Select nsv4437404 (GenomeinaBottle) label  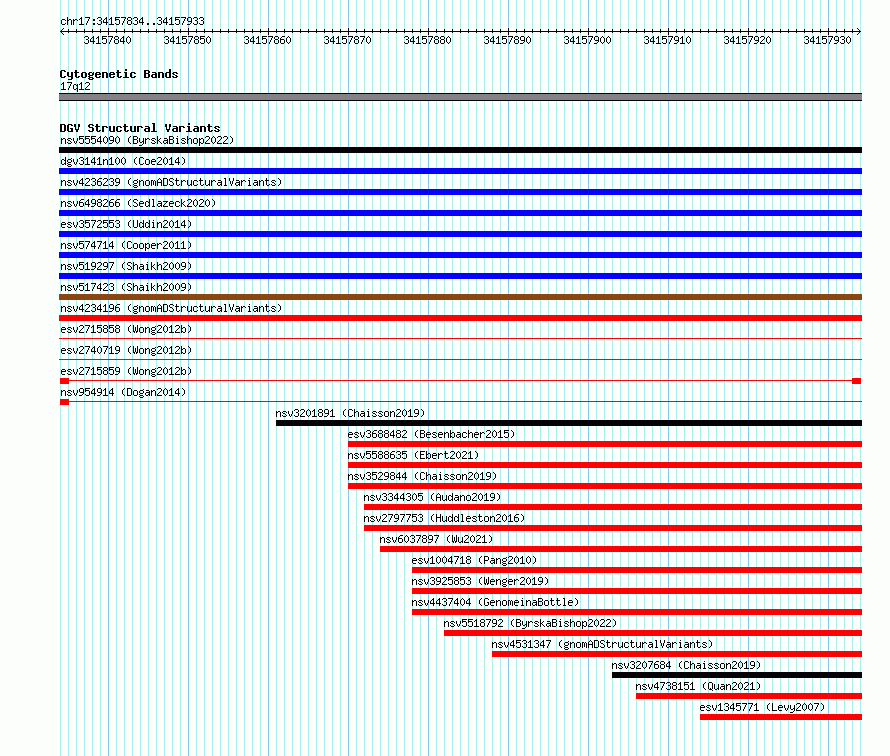pos(496,602)
